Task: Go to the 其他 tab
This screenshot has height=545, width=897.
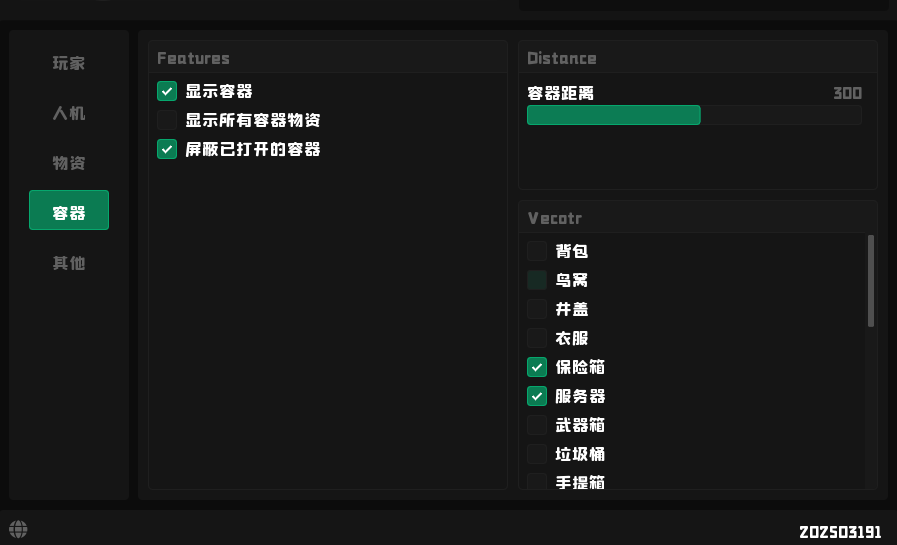Action: coord(69,263)
